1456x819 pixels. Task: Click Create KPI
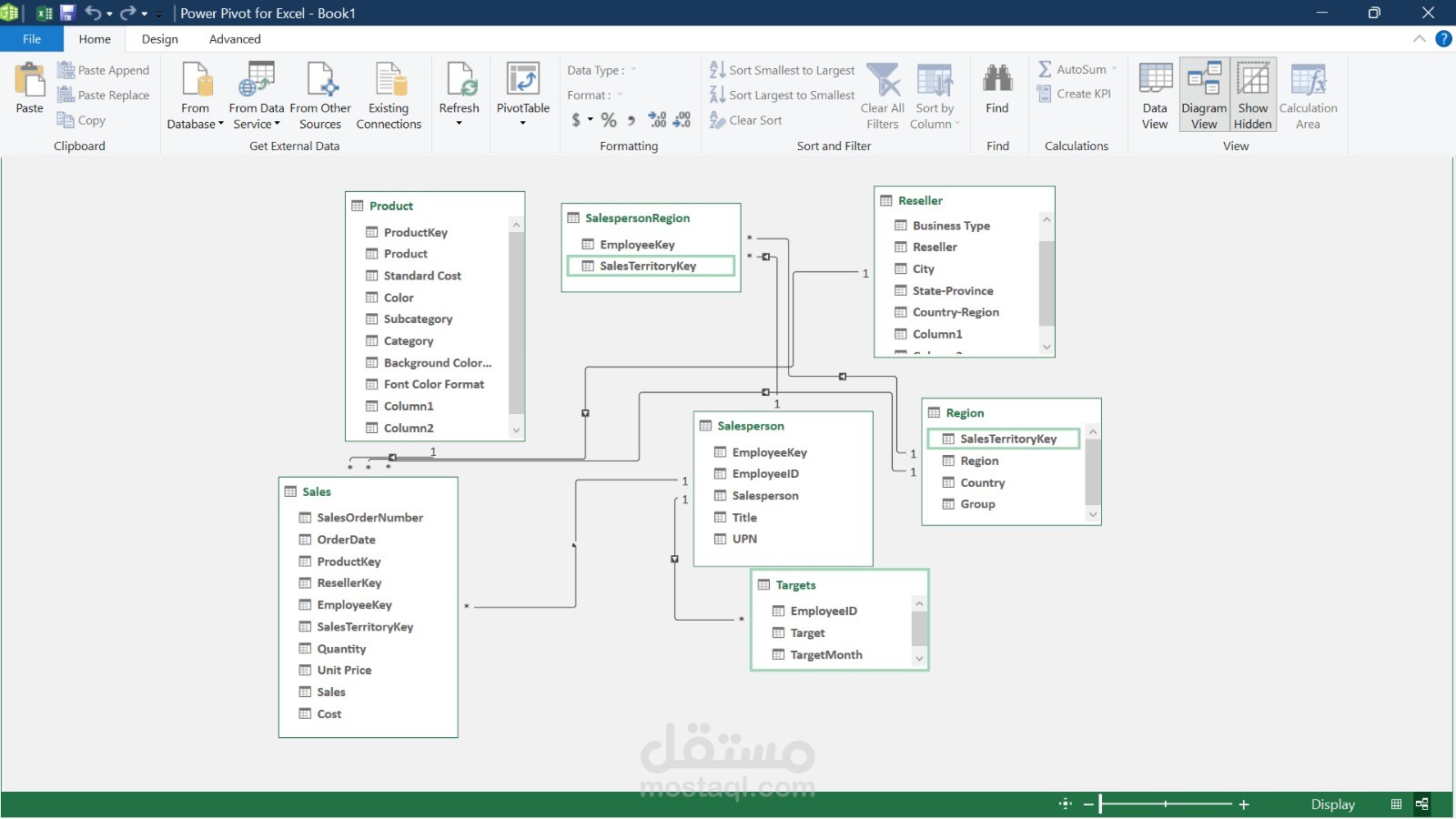[1074, 94]
